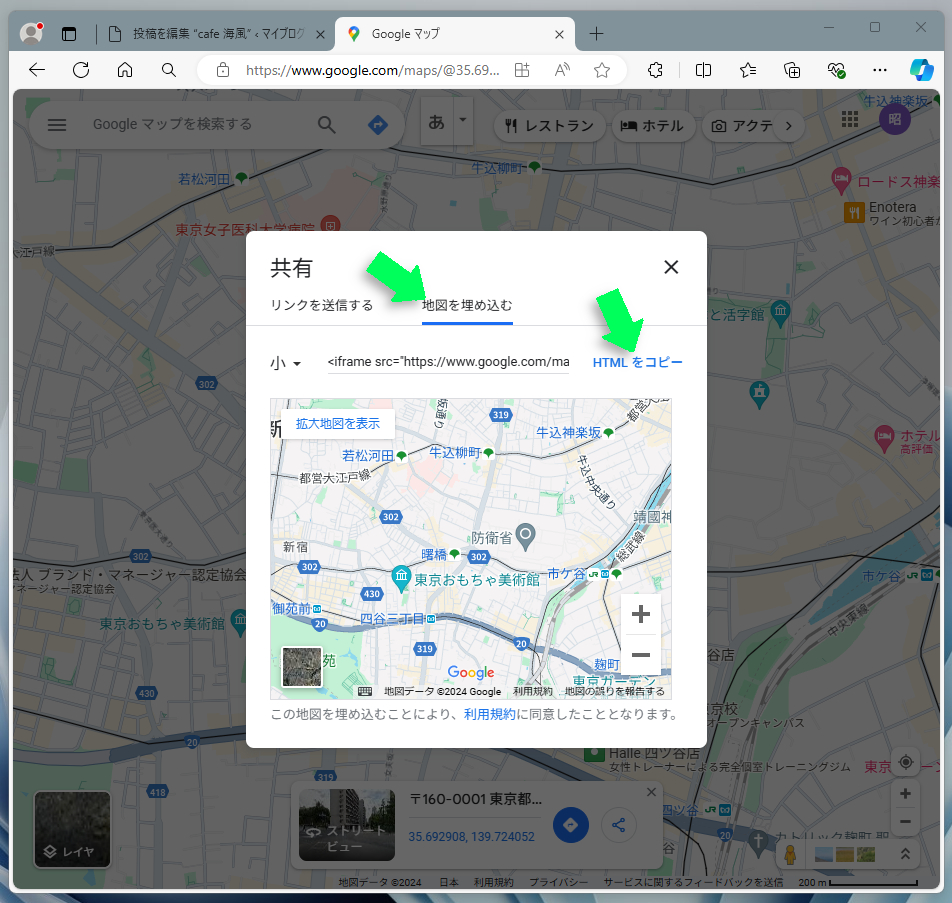
Task: Click the share icon on the location card
Action: [x=619, y=825]
